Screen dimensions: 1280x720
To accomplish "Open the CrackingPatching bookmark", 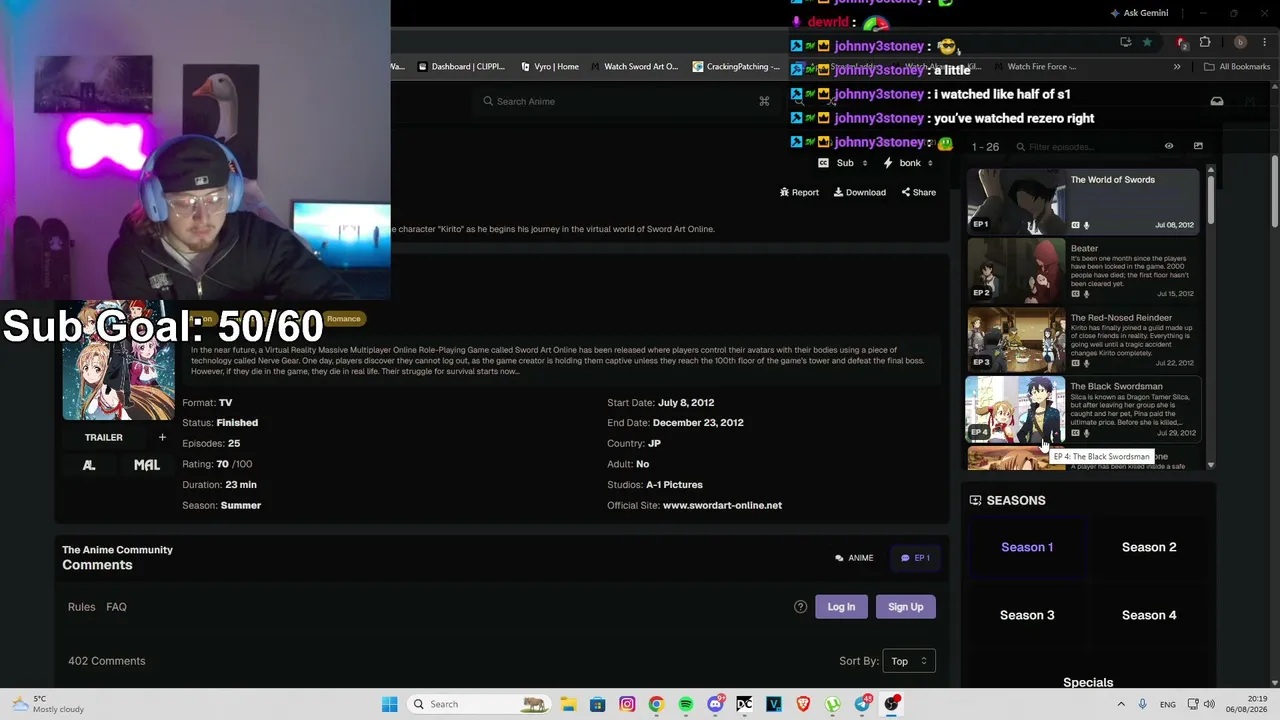I will point(737,67).
